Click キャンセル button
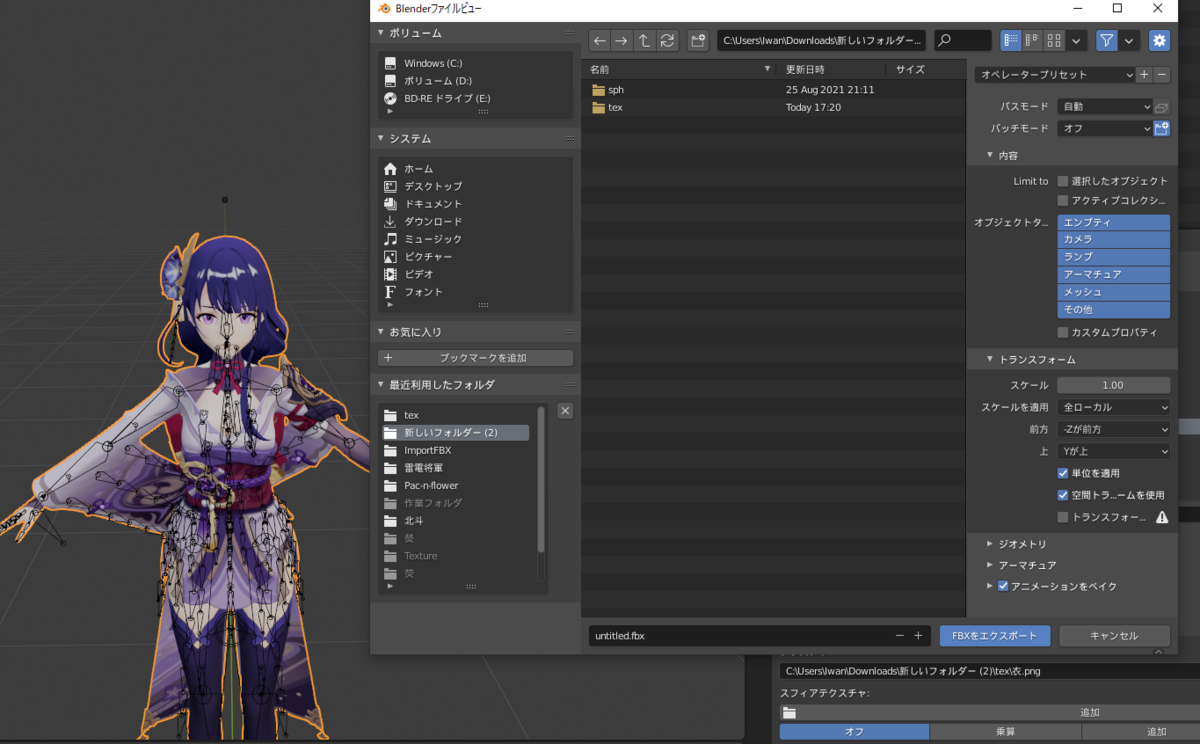The height and width of the screenshot is (744, 1200). click(x=1114, y=635)
